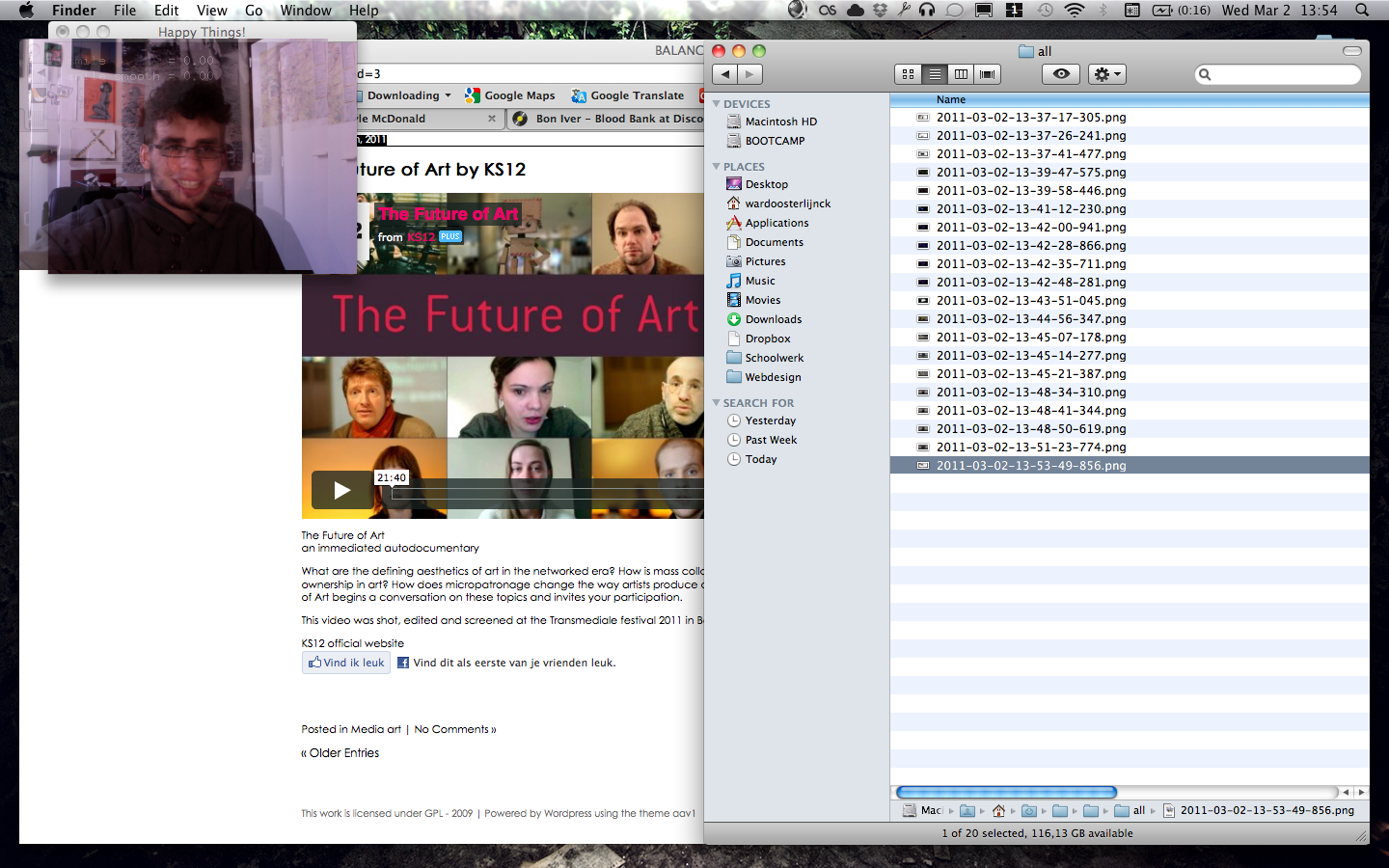Open the Action gear dropdown menu
This screenshot has width=1389, height=868.
pyautogui.click(x=1107, y=74)
